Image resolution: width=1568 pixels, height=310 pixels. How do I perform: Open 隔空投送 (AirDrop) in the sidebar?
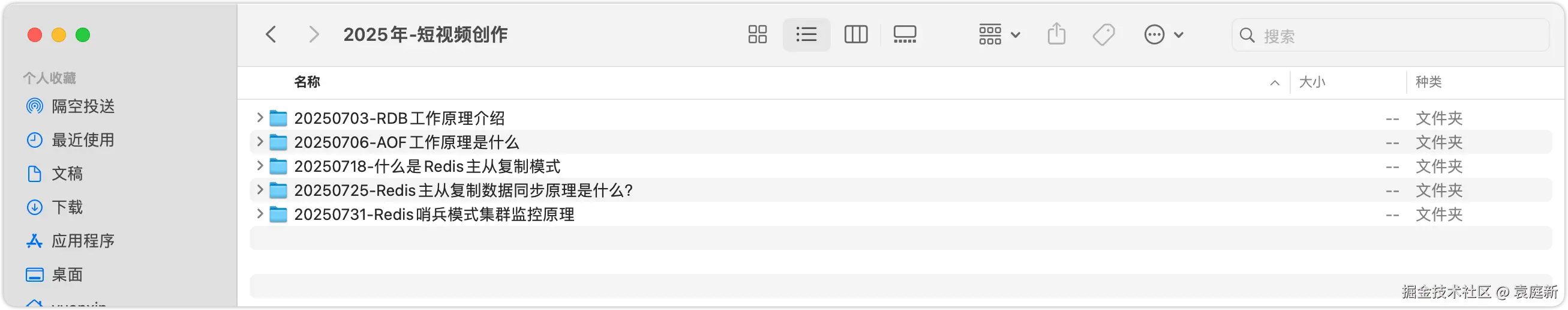pyautogui.click(x=83, y=106)
